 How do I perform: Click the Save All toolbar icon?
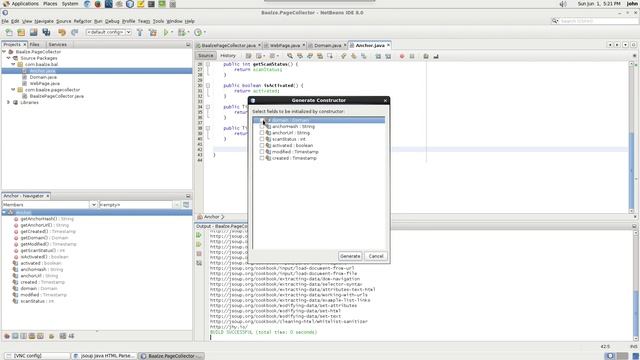pyautogui.click(x=47, y=32)
